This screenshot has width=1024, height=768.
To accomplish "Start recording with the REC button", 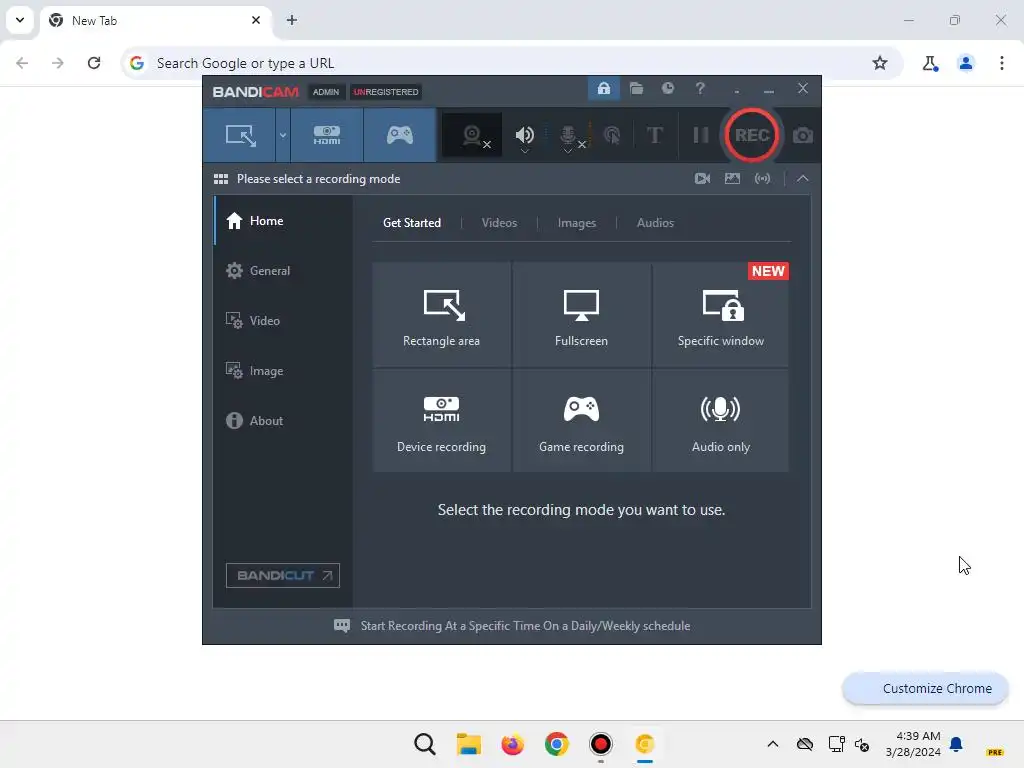I will point(752,135).
